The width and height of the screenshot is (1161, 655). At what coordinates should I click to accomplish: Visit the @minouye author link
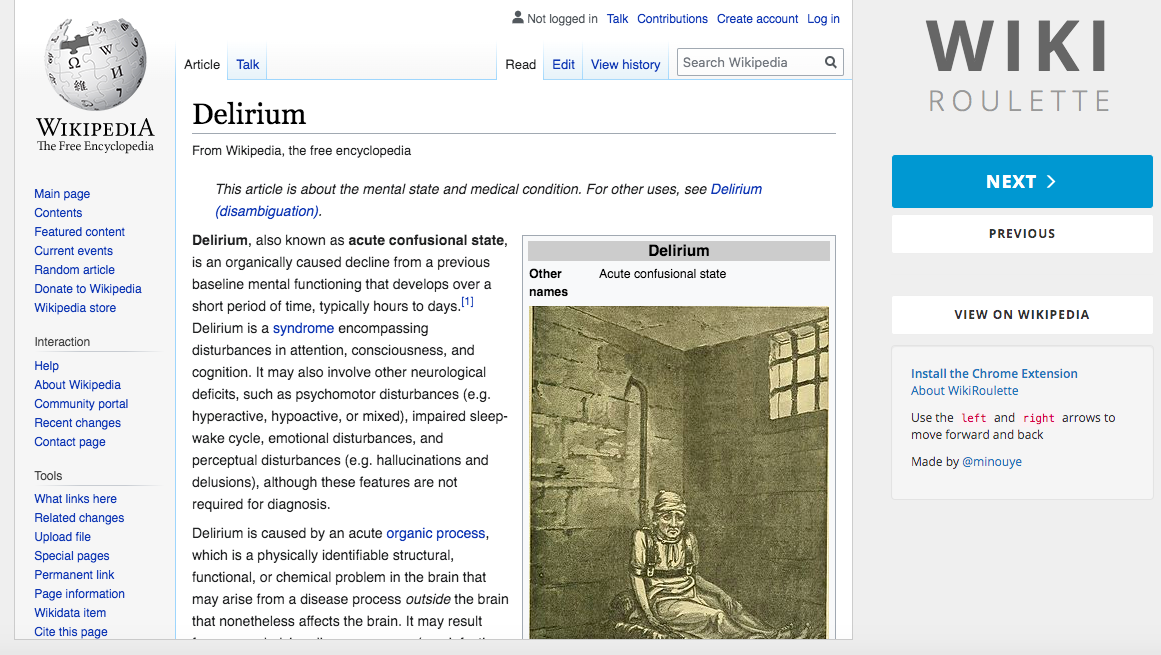coord(991,462)
